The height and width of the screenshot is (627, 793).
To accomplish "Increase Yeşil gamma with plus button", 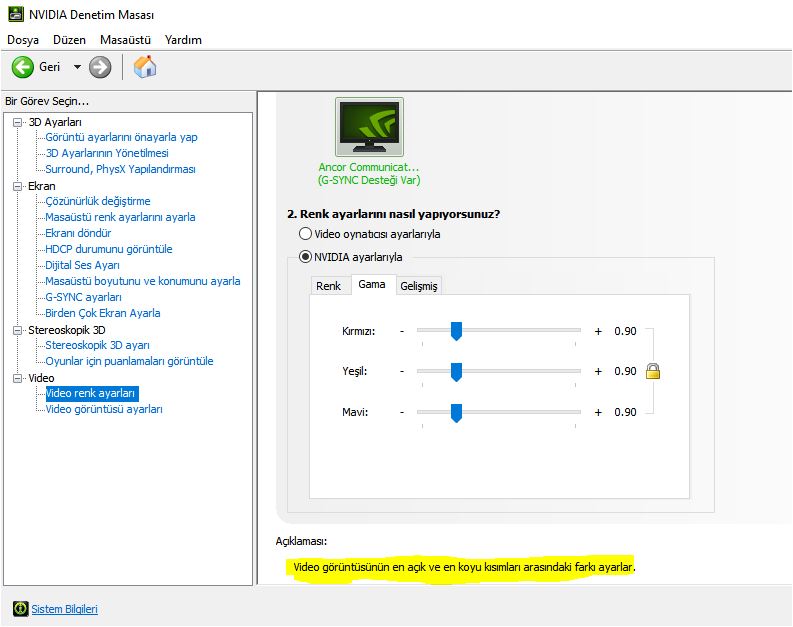I will [x=598, y=372].
